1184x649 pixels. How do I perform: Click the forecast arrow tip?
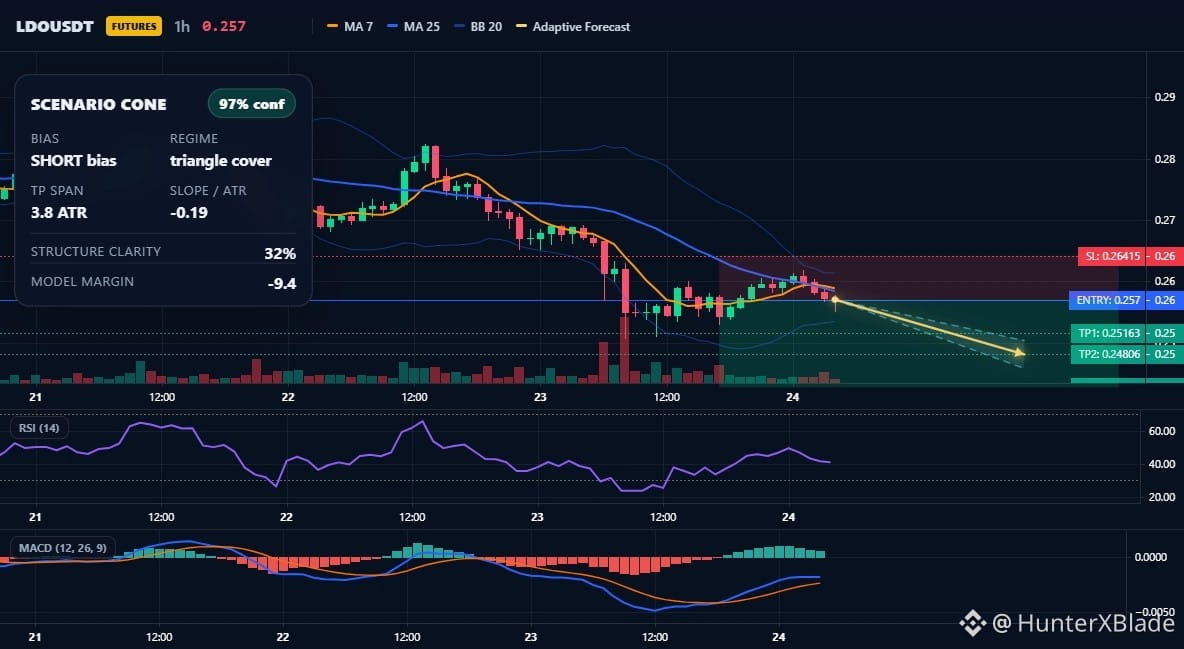1020,352
